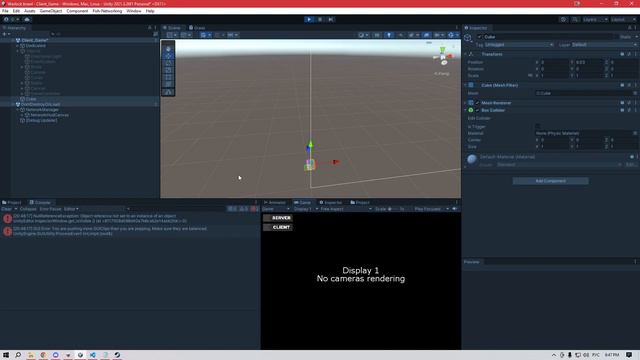Select the Rotate tool in Scene overlay

[168, 63]
